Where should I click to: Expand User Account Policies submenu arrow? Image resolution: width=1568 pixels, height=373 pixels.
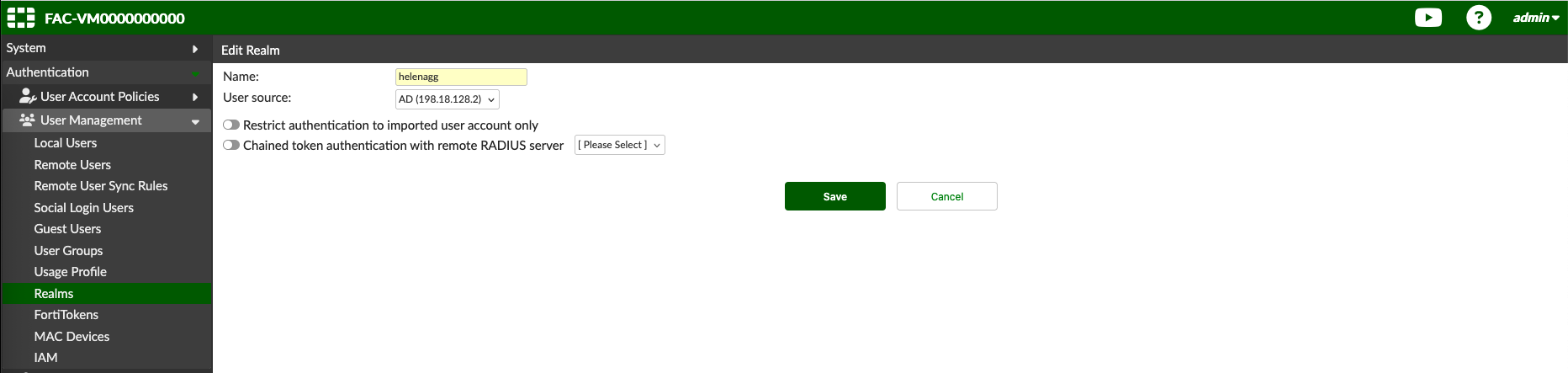tap(195, 97)
